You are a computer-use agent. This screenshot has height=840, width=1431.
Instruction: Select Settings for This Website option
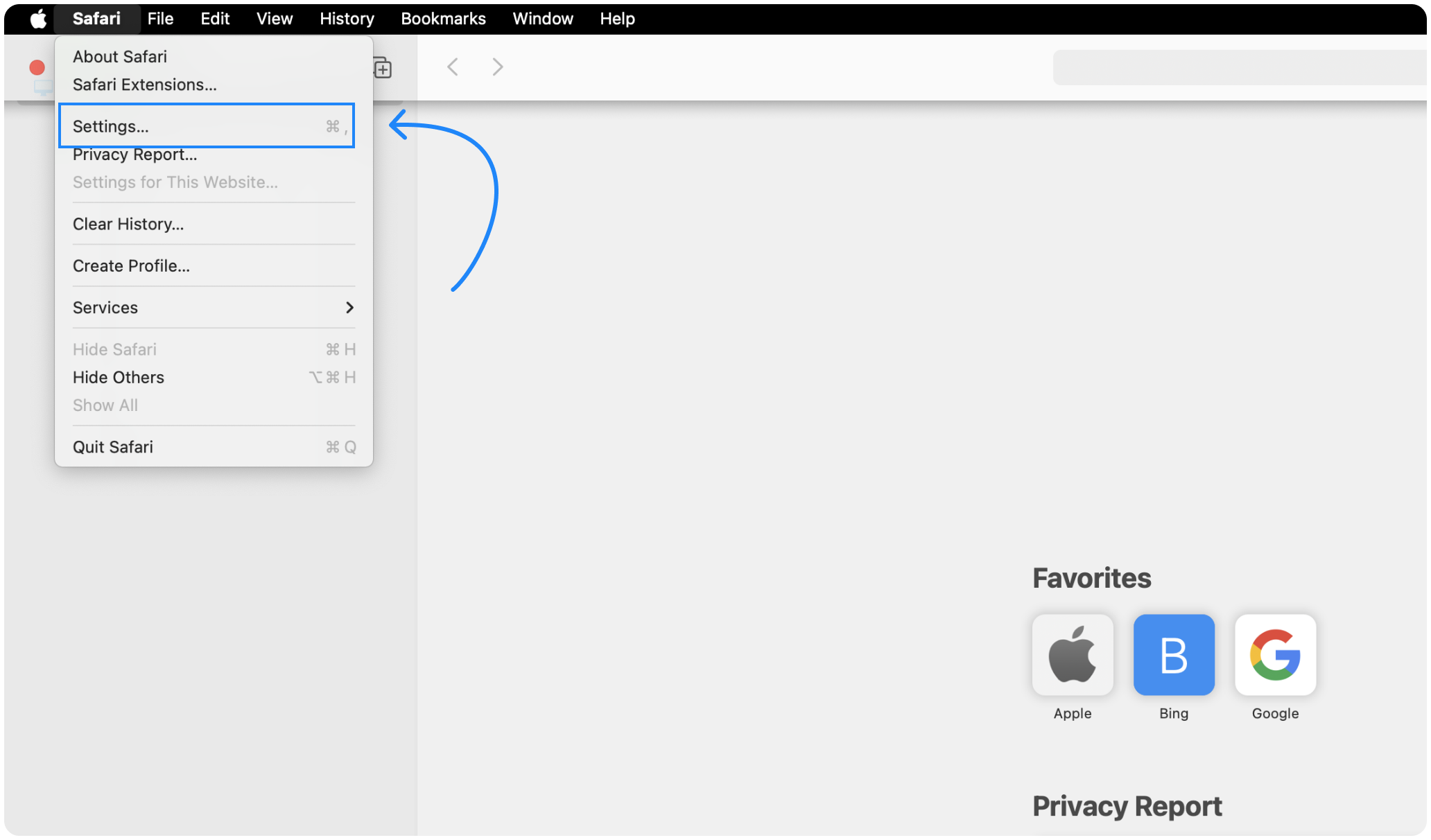pyautogui.click(x=176, y=181)
